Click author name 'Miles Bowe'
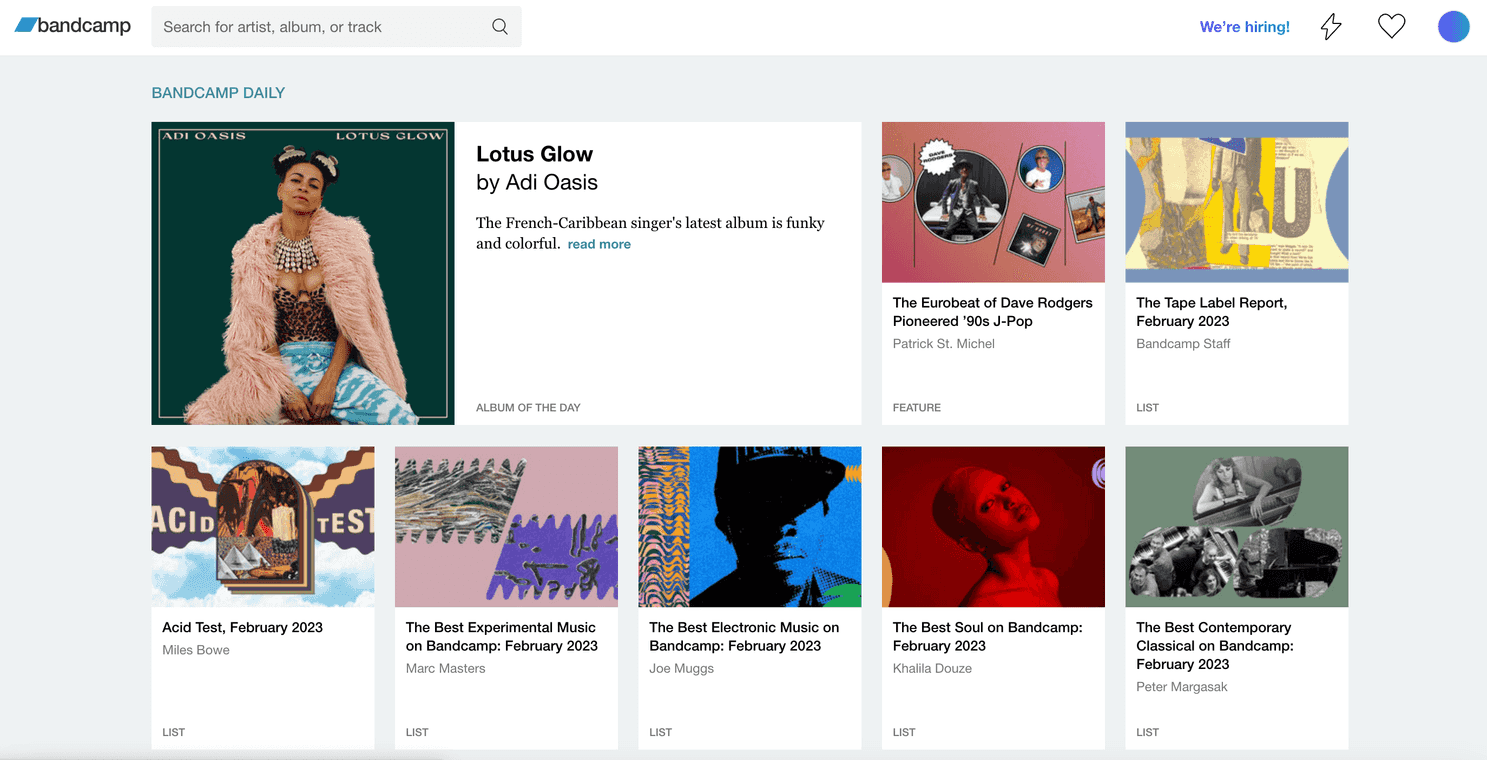The width and height of the screenshot is (1487, 760). (x=196, y=649)
